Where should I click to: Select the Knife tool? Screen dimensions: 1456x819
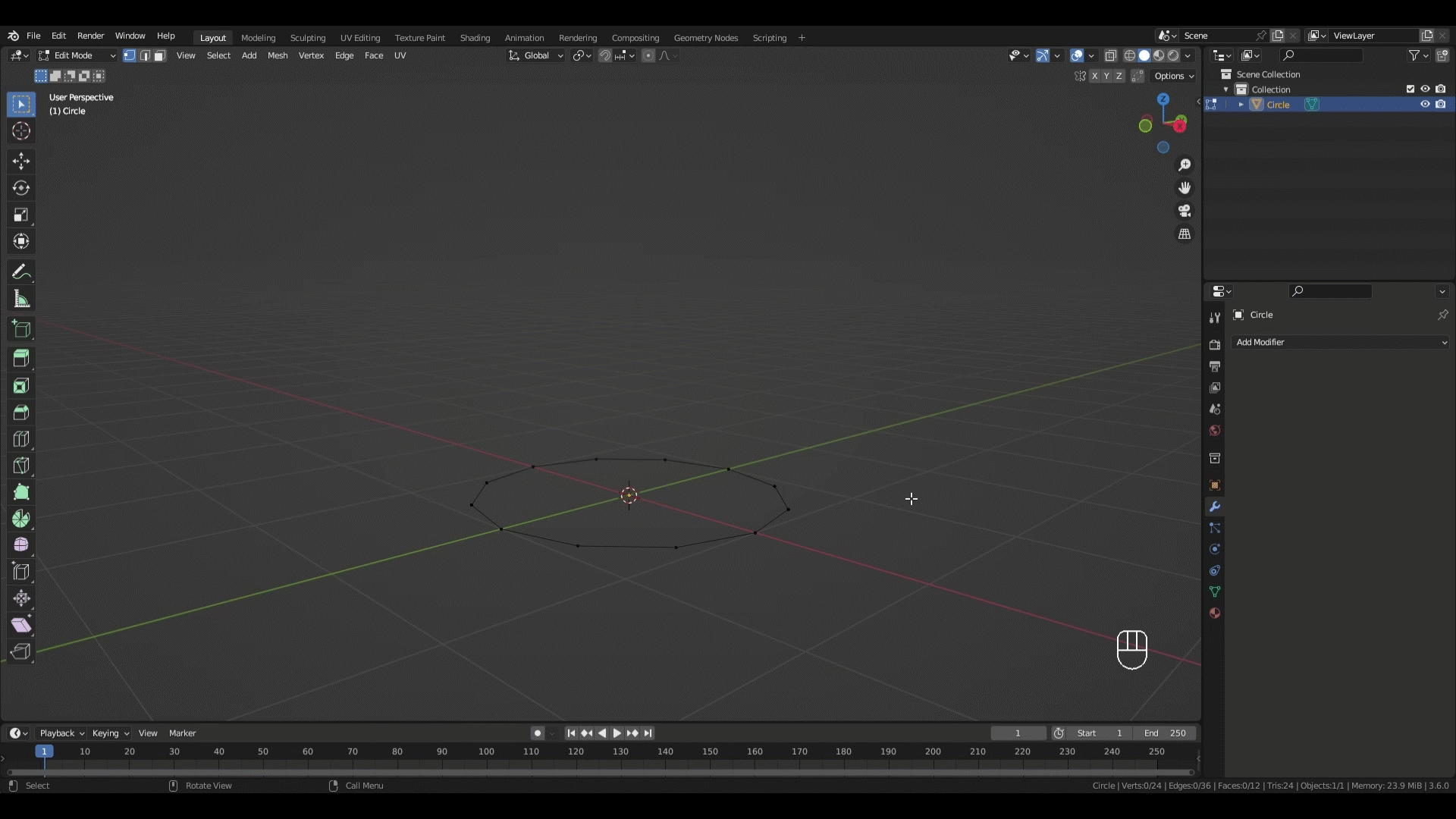pos(21,466)
